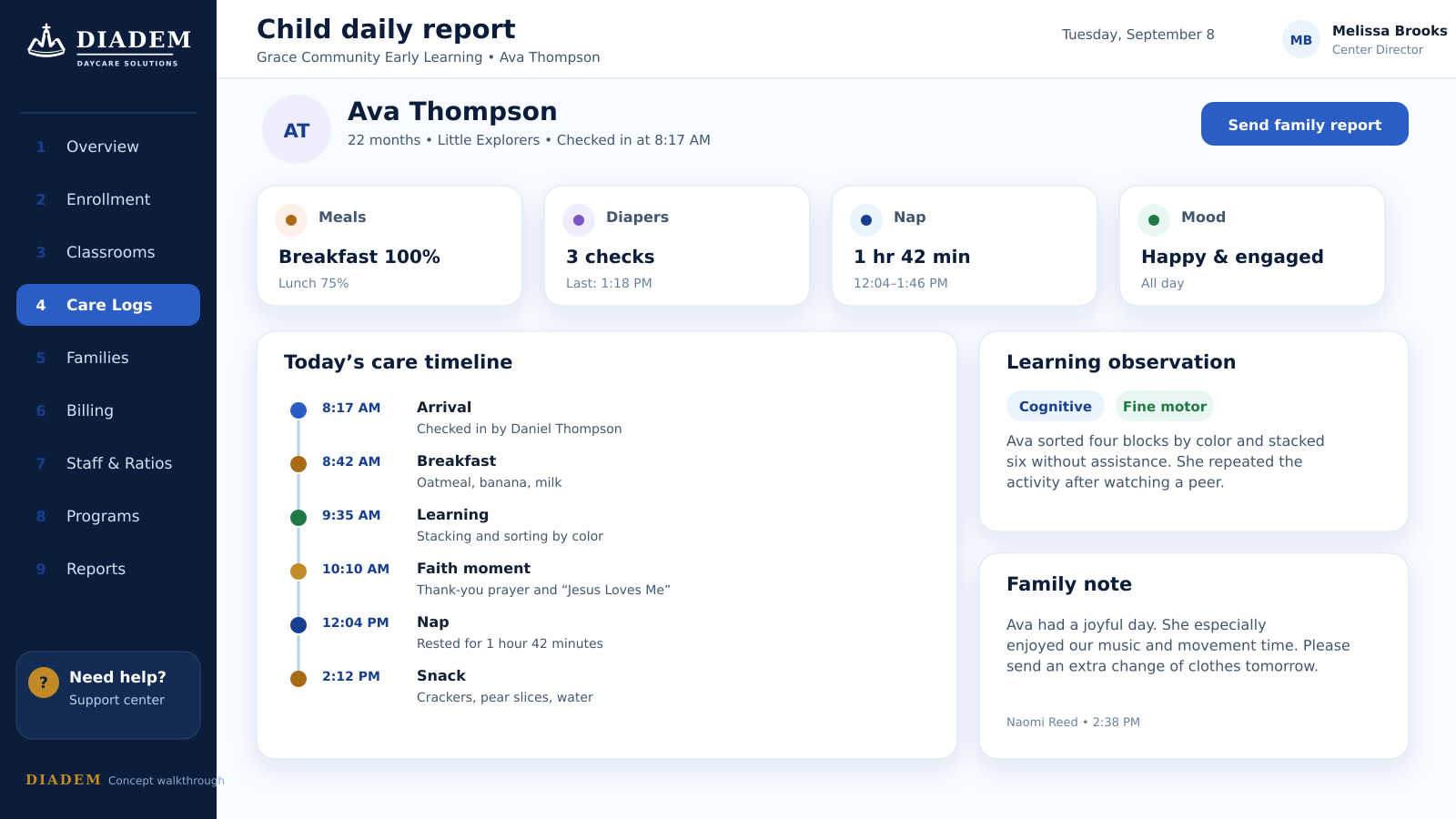
Task: Click the Meals card orange dot icon
Action: [291, 220]
